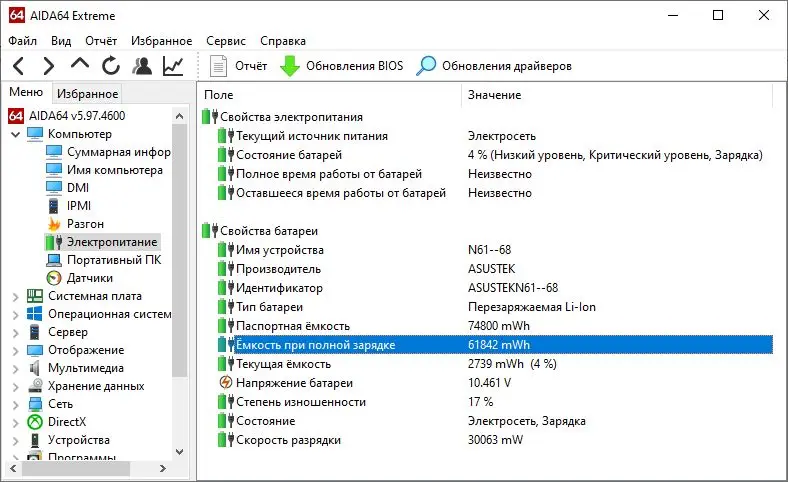This screenshot has width=788, height=482.
Task: Open the Справка menu
Action: tap(282, 41)
